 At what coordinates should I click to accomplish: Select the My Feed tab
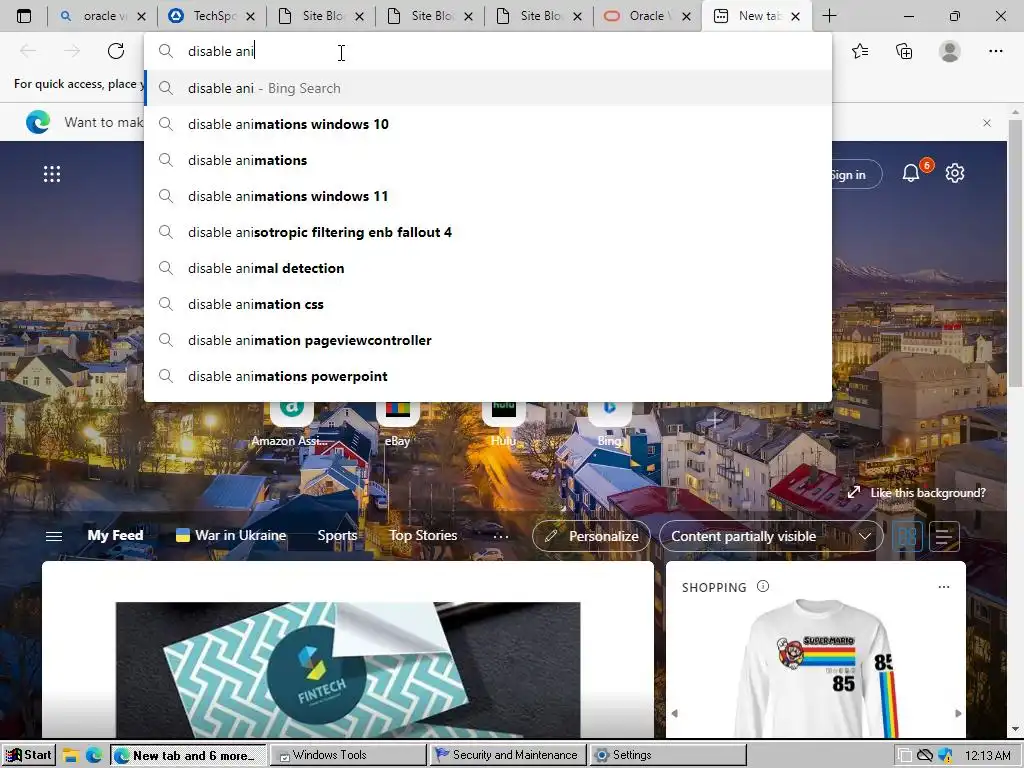pos(115,536)
